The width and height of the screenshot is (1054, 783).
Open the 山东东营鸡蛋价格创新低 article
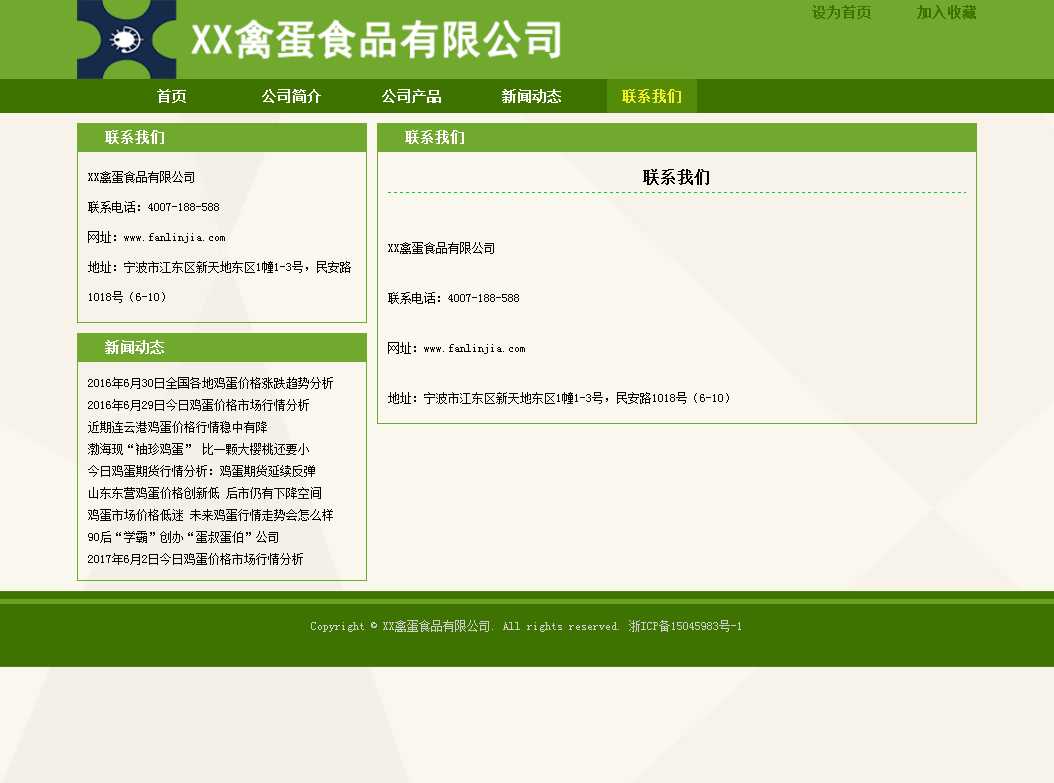[x=204, y=494]
